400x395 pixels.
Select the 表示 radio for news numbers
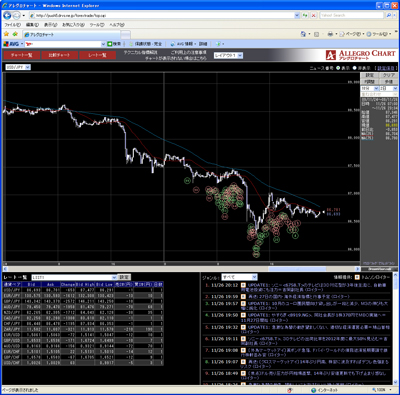click(x=338, y=68)
